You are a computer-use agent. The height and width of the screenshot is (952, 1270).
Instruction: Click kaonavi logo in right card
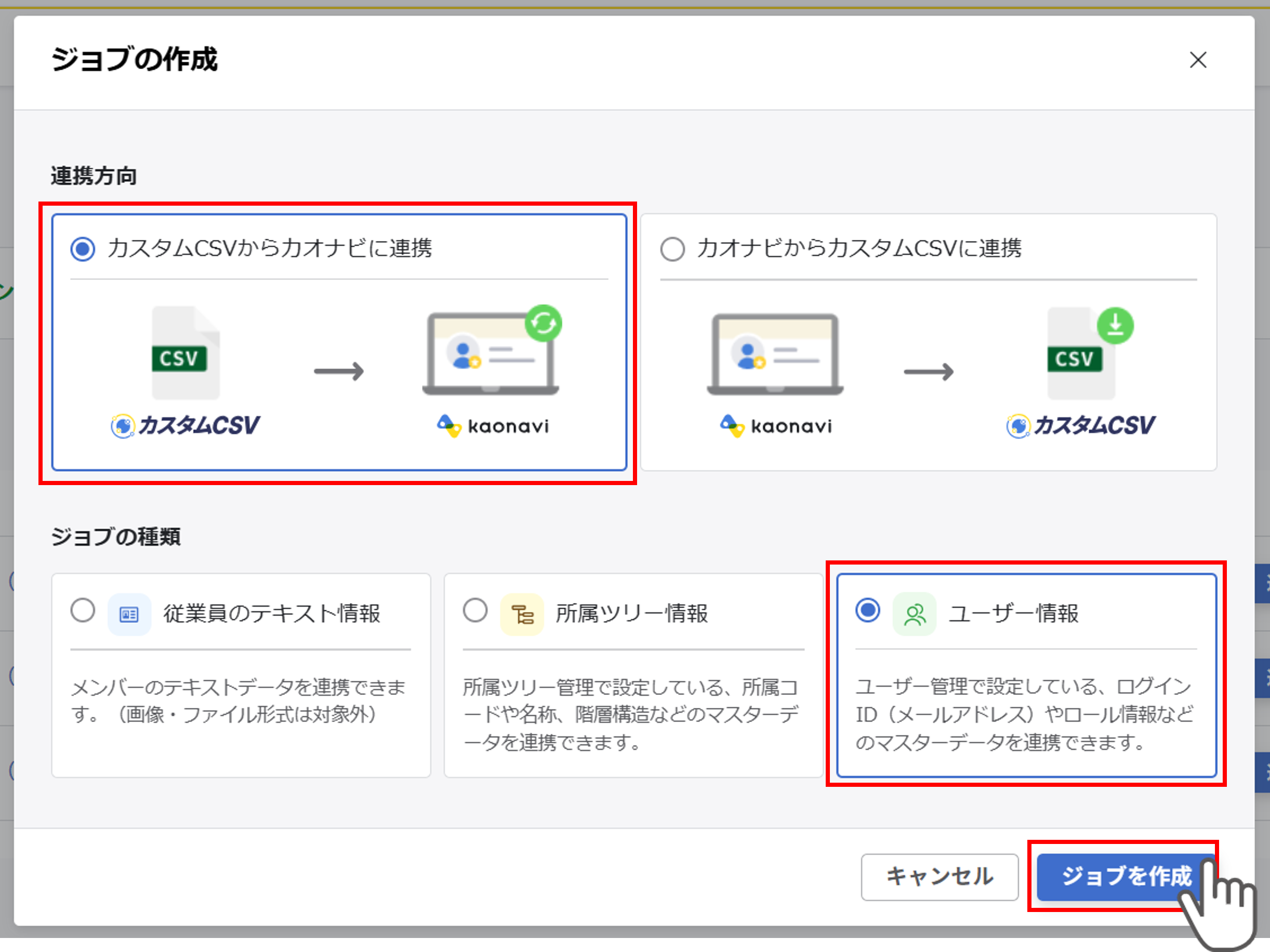coord(776,426)
